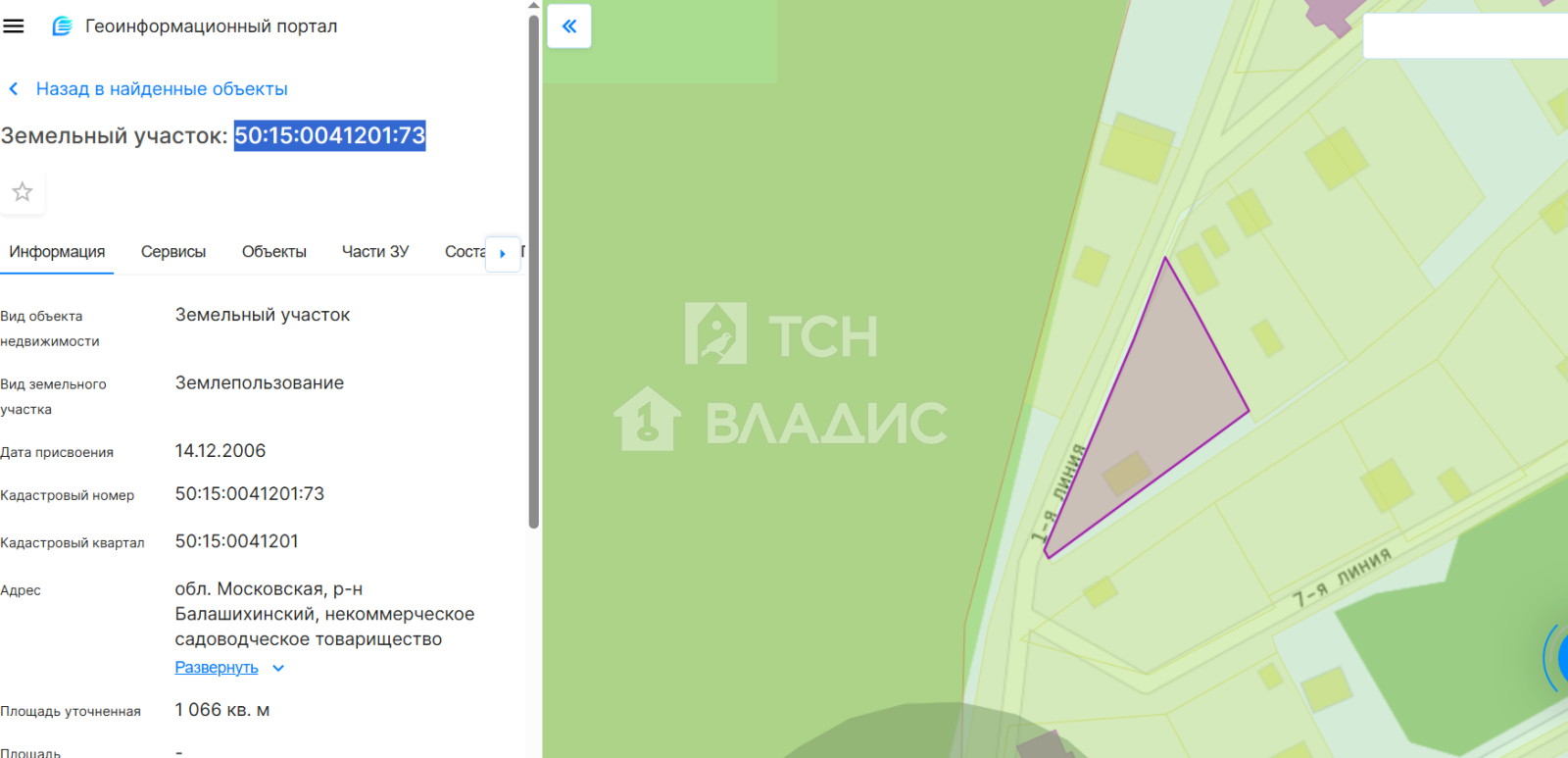
Task: Click the area value 1 066 кв. м
Action: [x=222, y=710]
